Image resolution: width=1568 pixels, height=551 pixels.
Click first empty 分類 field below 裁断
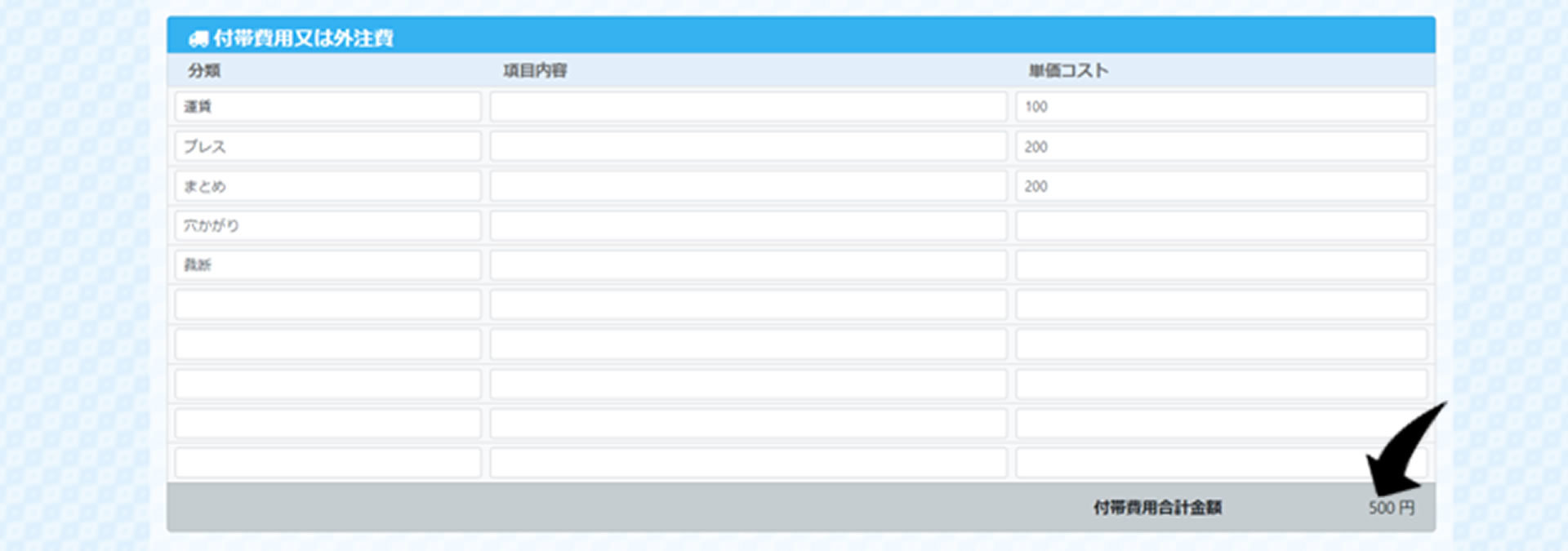point(327,304)
